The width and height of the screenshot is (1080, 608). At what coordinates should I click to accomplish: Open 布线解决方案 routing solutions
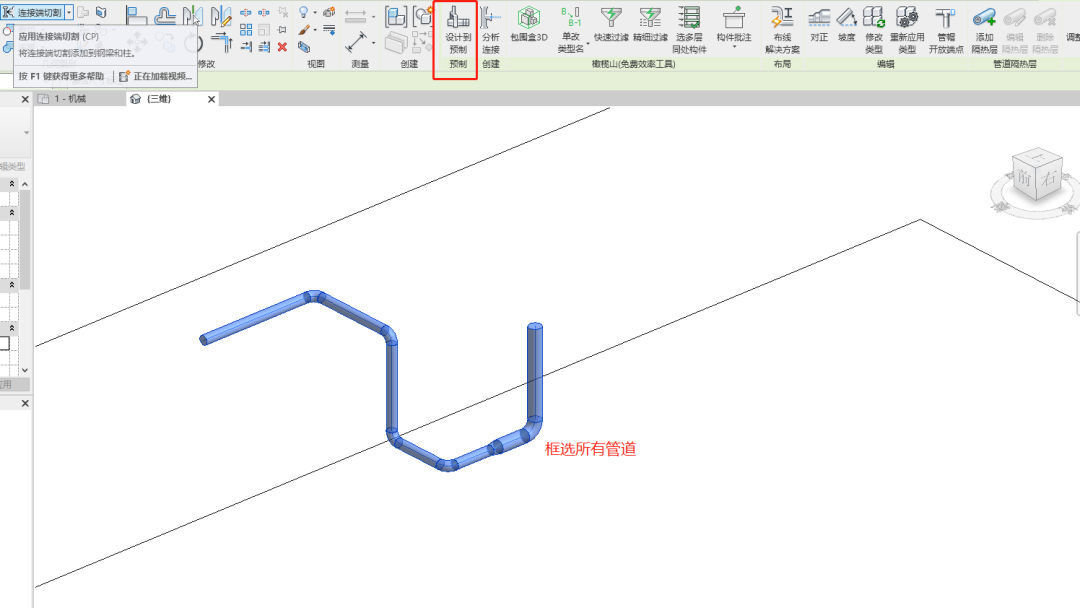click(x=782, y=30)
